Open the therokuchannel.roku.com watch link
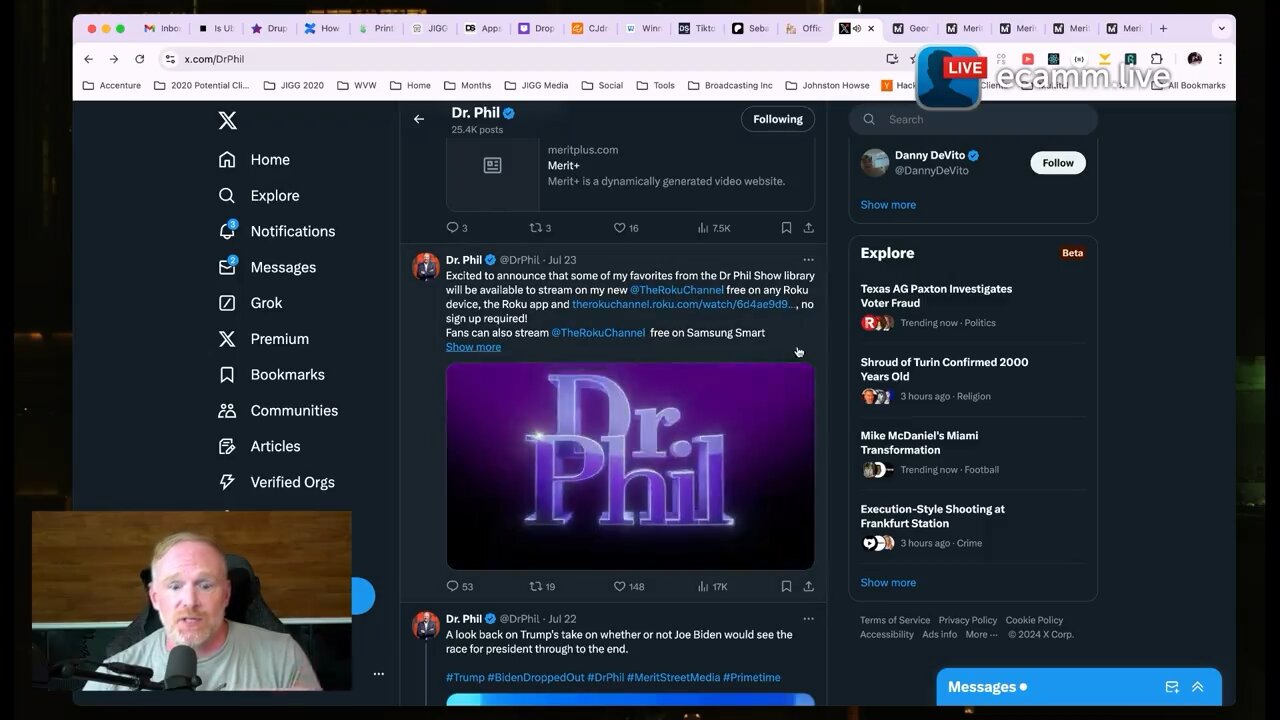 click(685, 304)
